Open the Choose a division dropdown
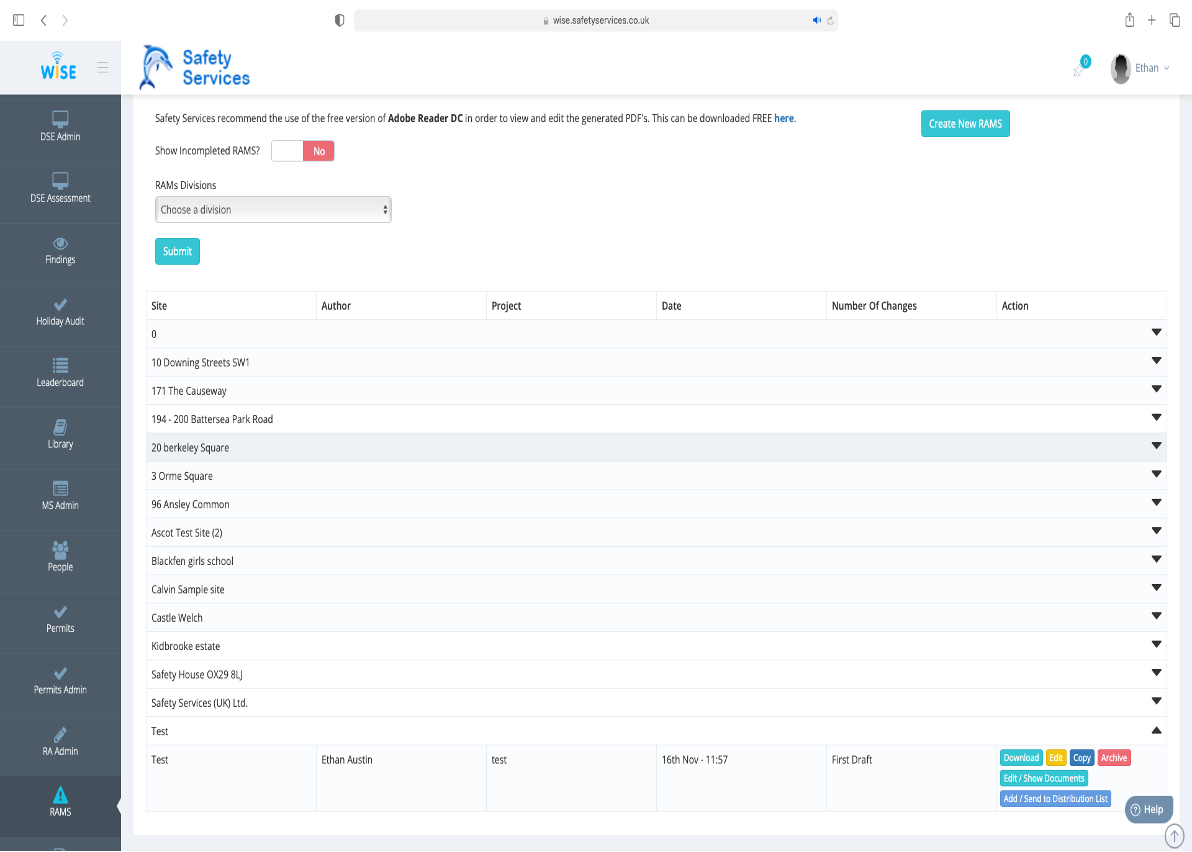This screenshot has width=1192, height=852. click(x=273, y=210)
